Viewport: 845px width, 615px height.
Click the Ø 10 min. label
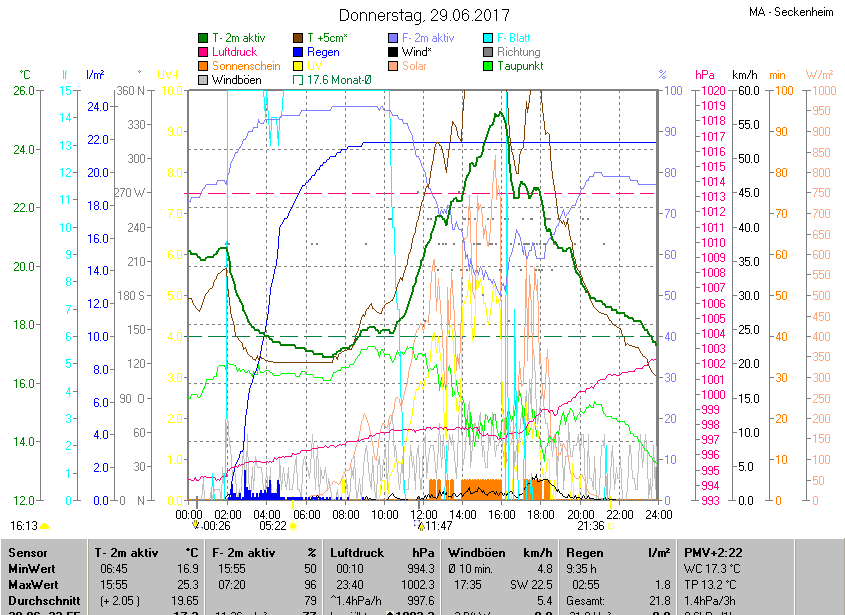pos(470,569)
